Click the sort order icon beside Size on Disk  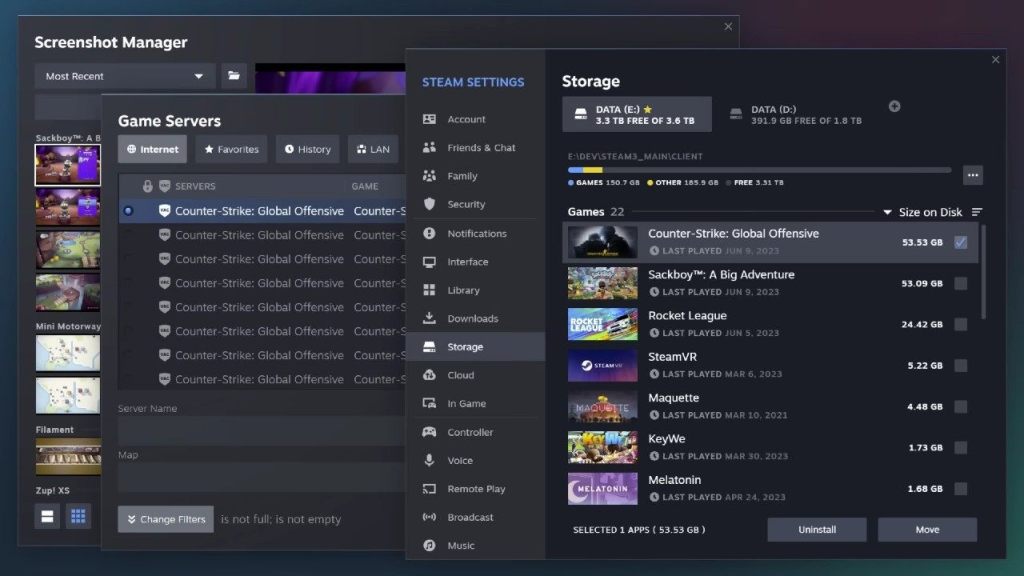(977, 212)
